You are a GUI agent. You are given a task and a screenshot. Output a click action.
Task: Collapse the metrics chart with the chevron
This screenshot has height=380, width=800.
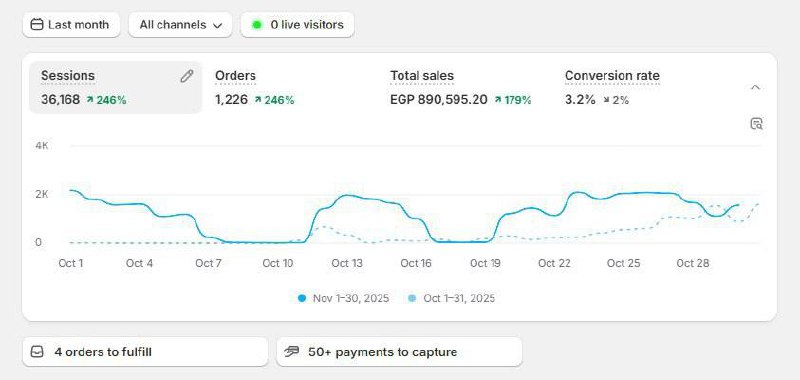coord(756,87)
